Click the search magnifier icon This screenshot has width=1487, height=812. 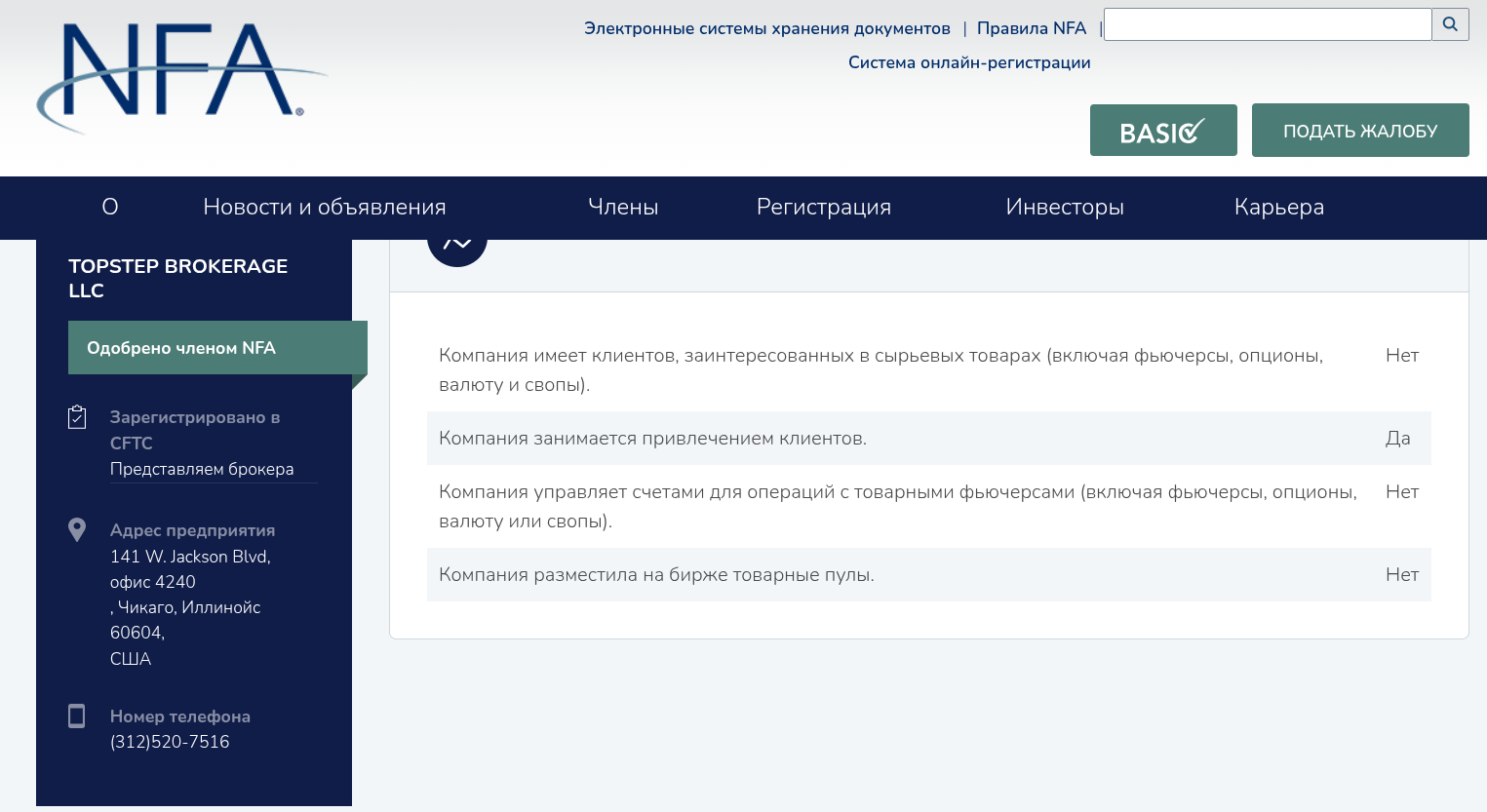(x=1450, y=24)
